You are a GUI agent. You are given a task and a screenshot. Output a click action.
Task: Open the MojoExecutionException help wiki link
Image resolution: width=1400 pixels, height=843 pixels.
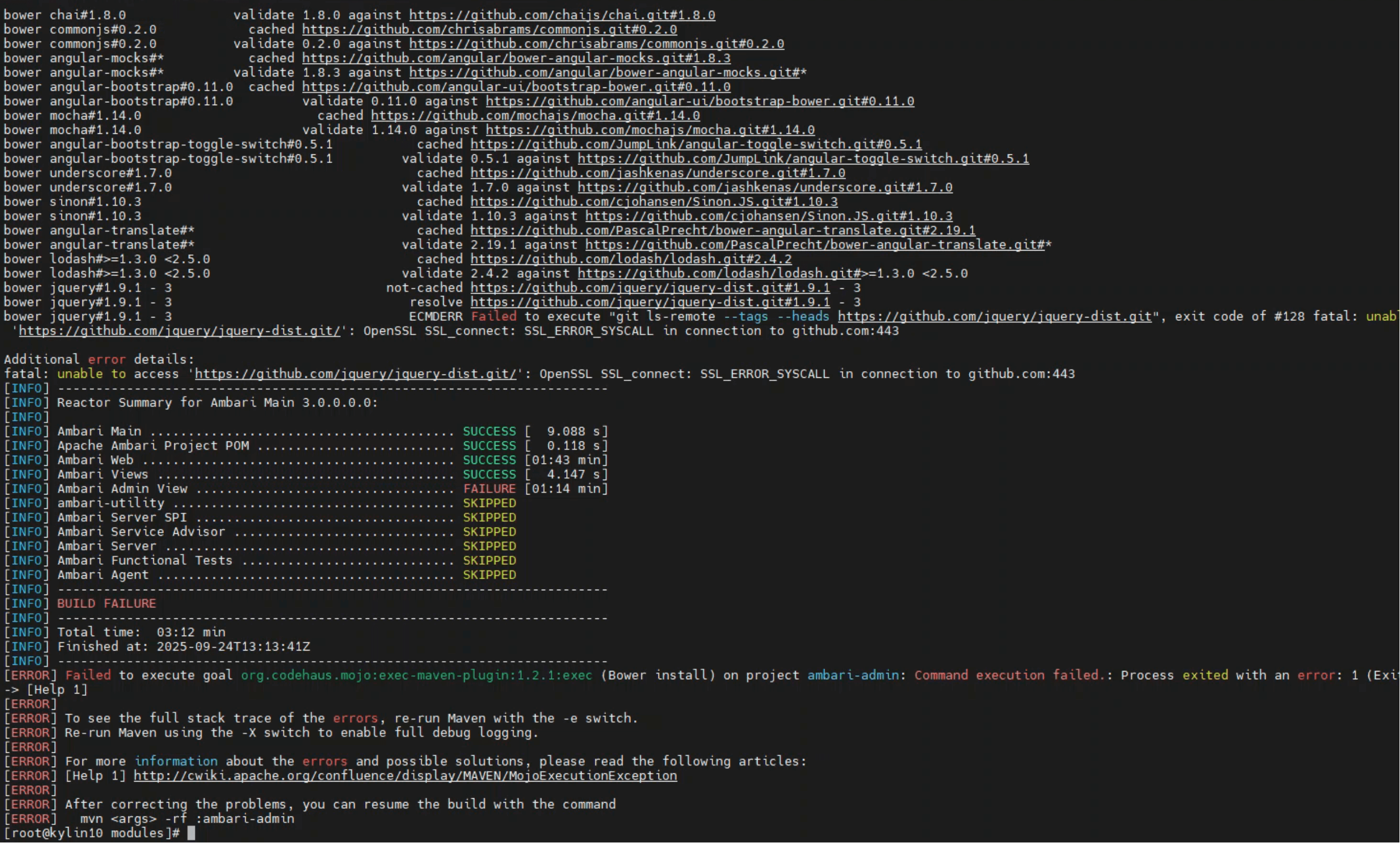[x=405, y=776]
